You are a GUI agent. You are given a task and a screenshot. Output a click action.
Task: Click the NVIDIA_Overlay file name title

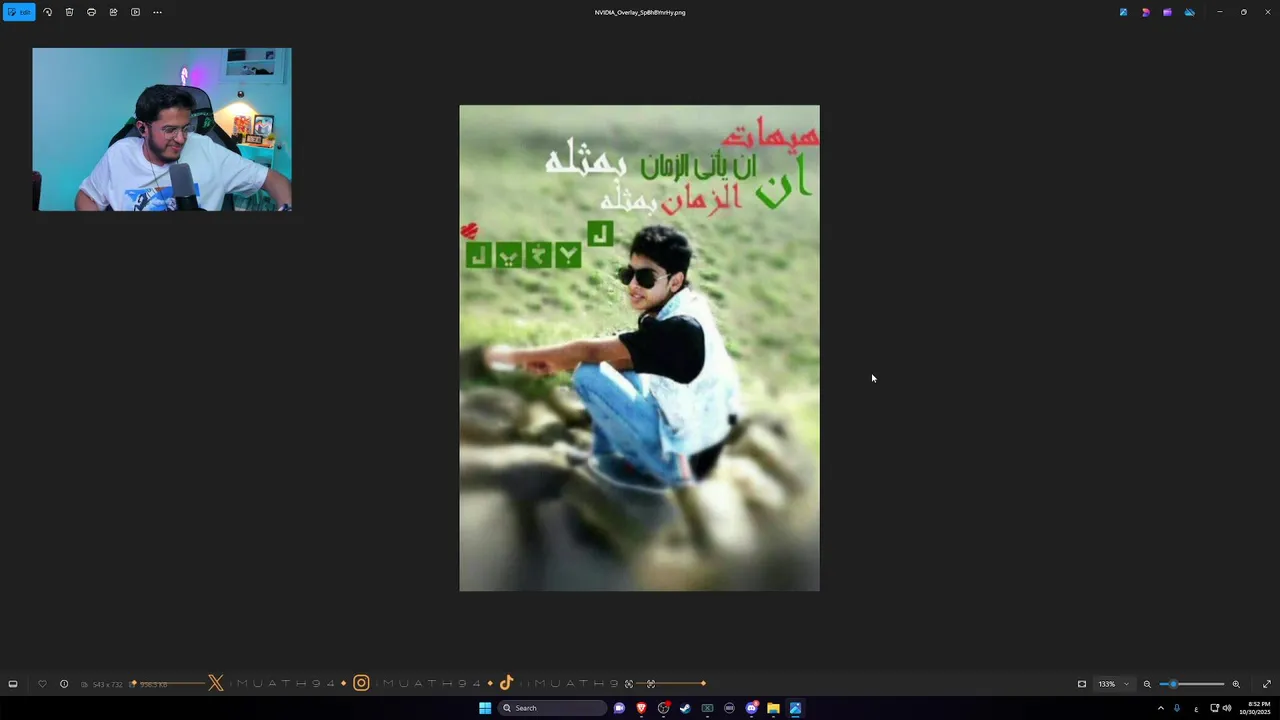[x=640, y=12]
